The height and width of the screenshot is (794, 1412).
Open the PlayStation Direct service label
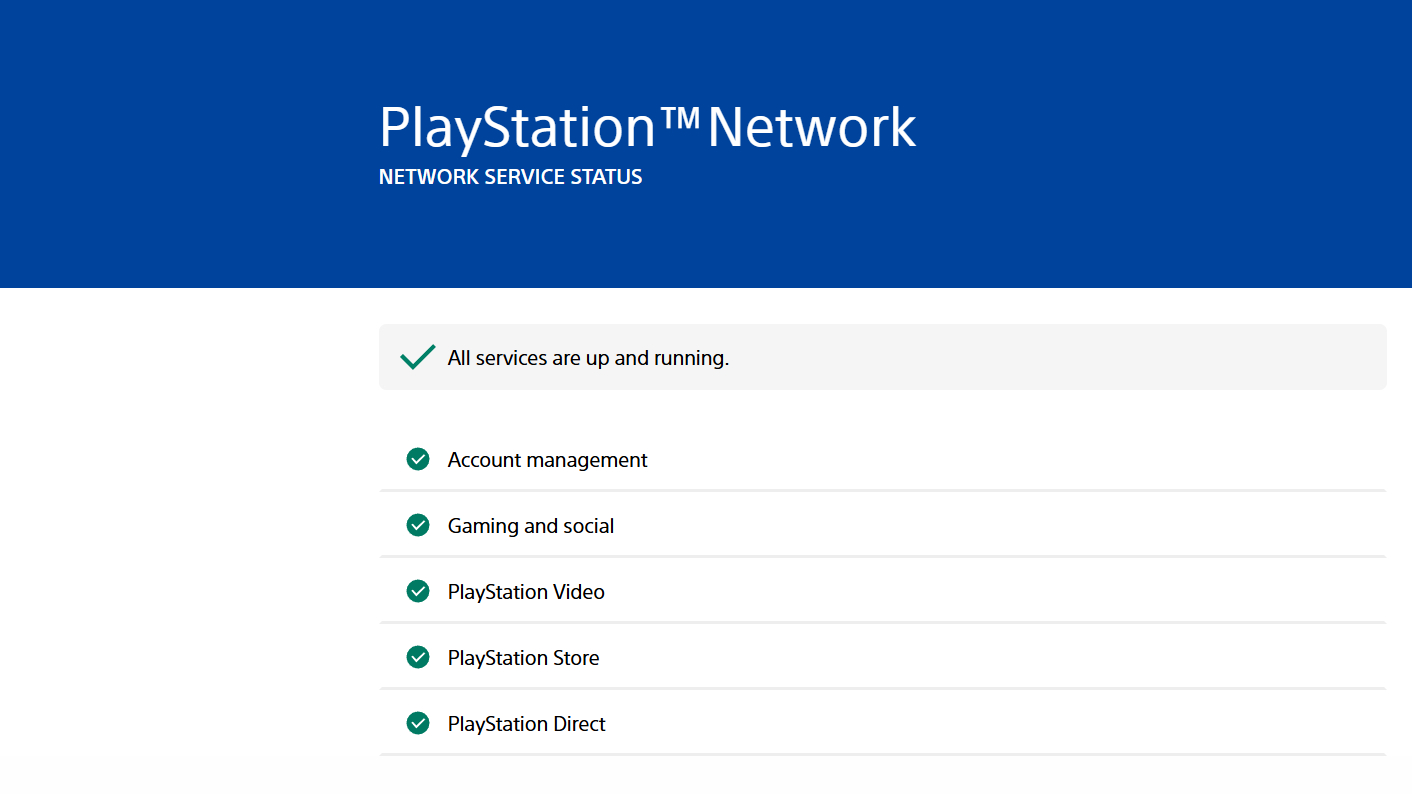pos(526,724)
